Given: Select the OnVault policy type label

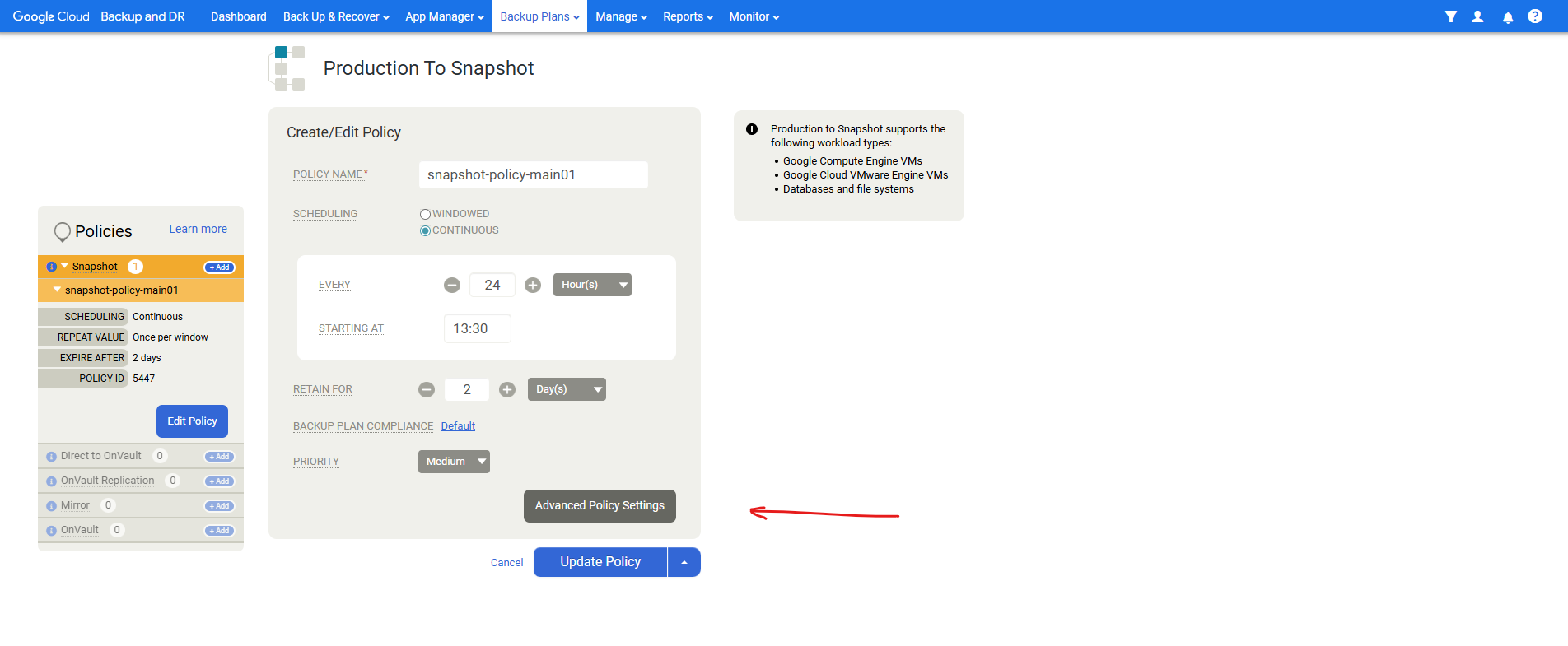Looking at the screenshot, I should pos(80,530).
